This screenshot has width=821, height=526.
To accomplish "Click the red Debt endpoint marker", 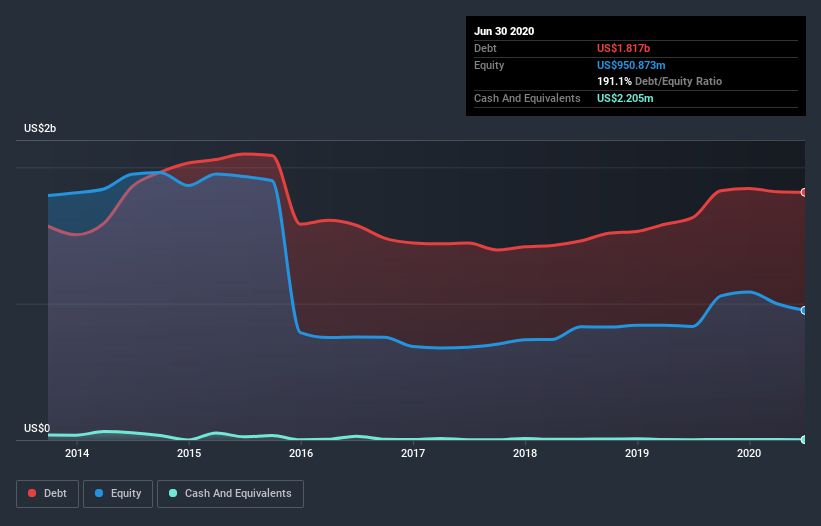I will tap(804, 193).
